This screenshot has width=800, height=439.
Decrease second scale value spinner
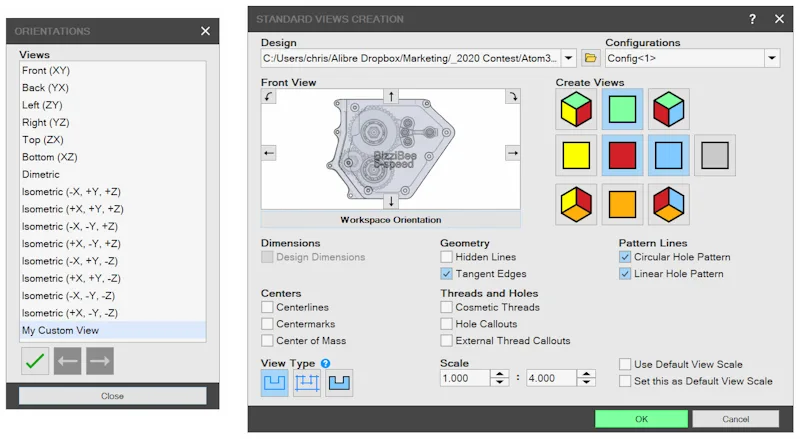tap(587, 382)
